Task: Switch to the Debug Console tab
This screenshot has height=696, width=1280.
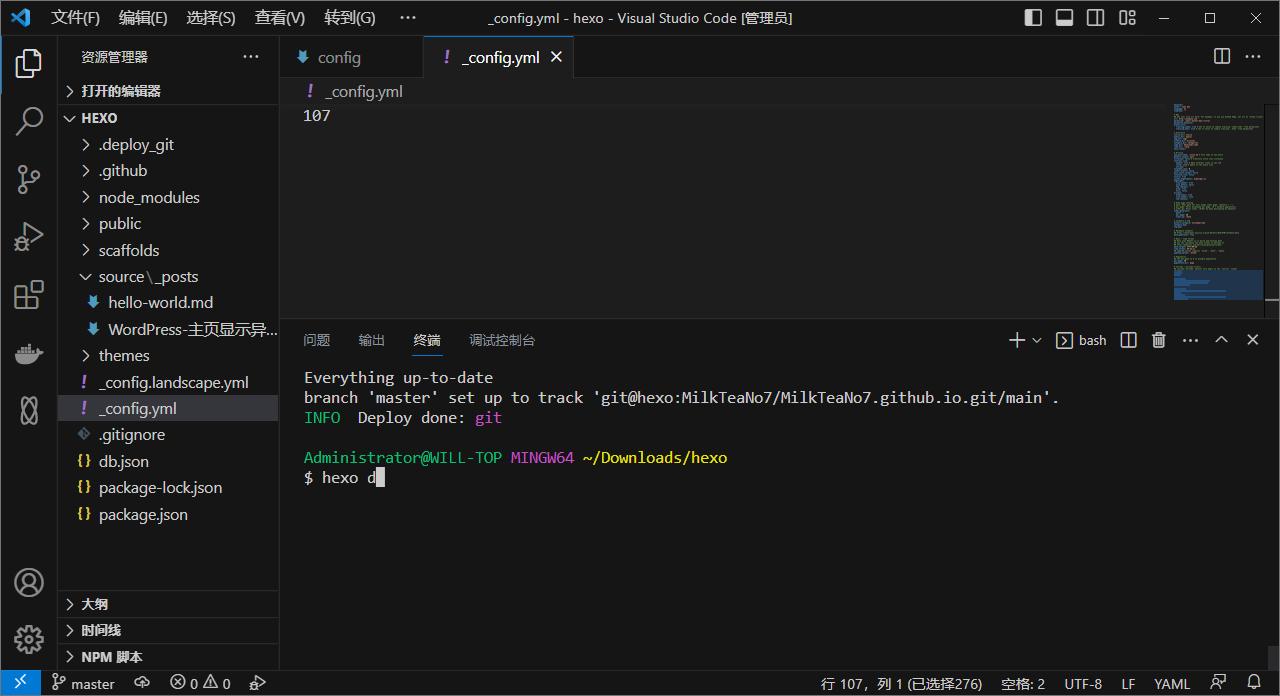Action: coord(502,340)
